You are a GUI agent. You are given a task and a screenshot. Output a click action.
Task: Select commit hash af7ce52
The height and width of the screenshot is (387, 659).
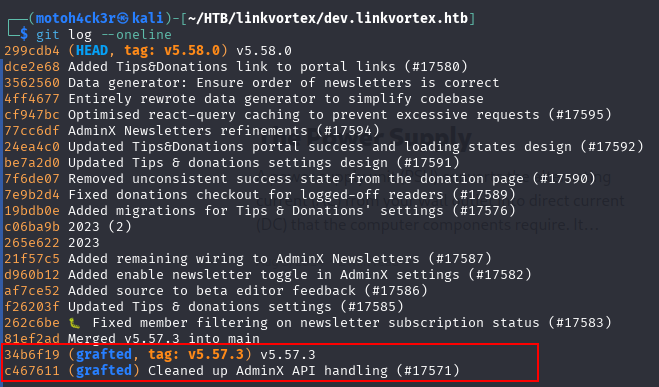(32, 290)
